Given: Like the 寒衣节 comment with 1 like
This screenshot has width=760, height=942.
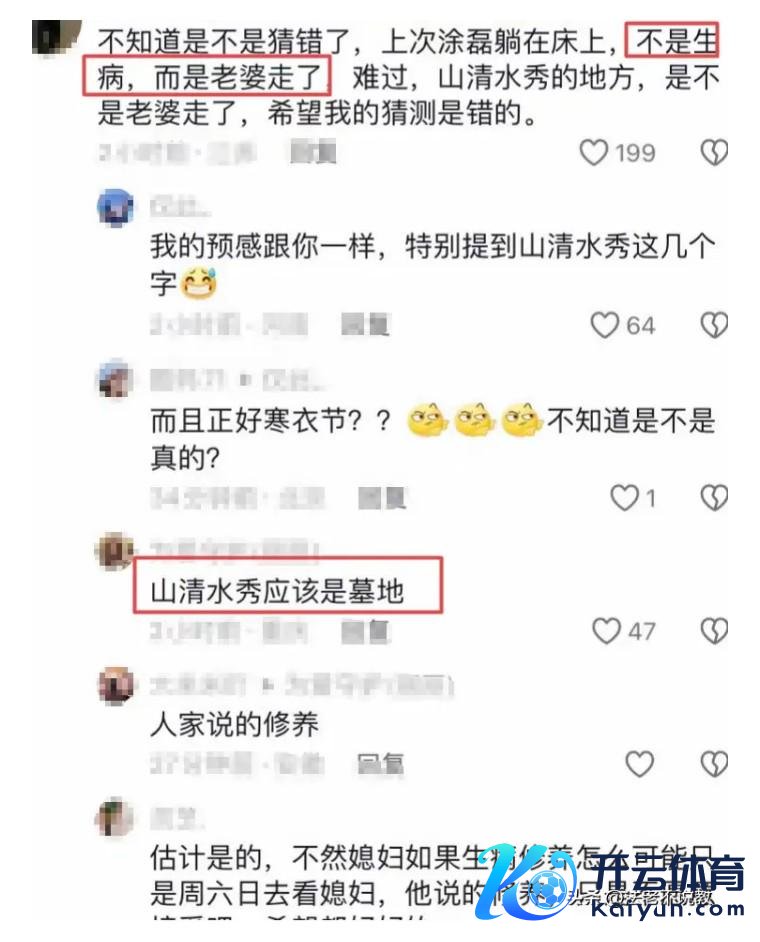Looking at the screenshot, I should click(x=625, y=498).
